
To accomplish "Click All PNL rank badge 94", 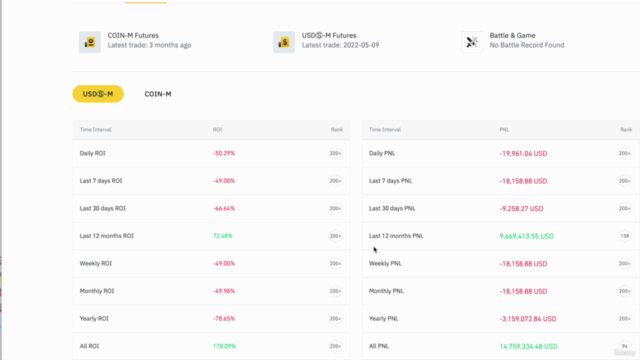I will click(624, 346).
